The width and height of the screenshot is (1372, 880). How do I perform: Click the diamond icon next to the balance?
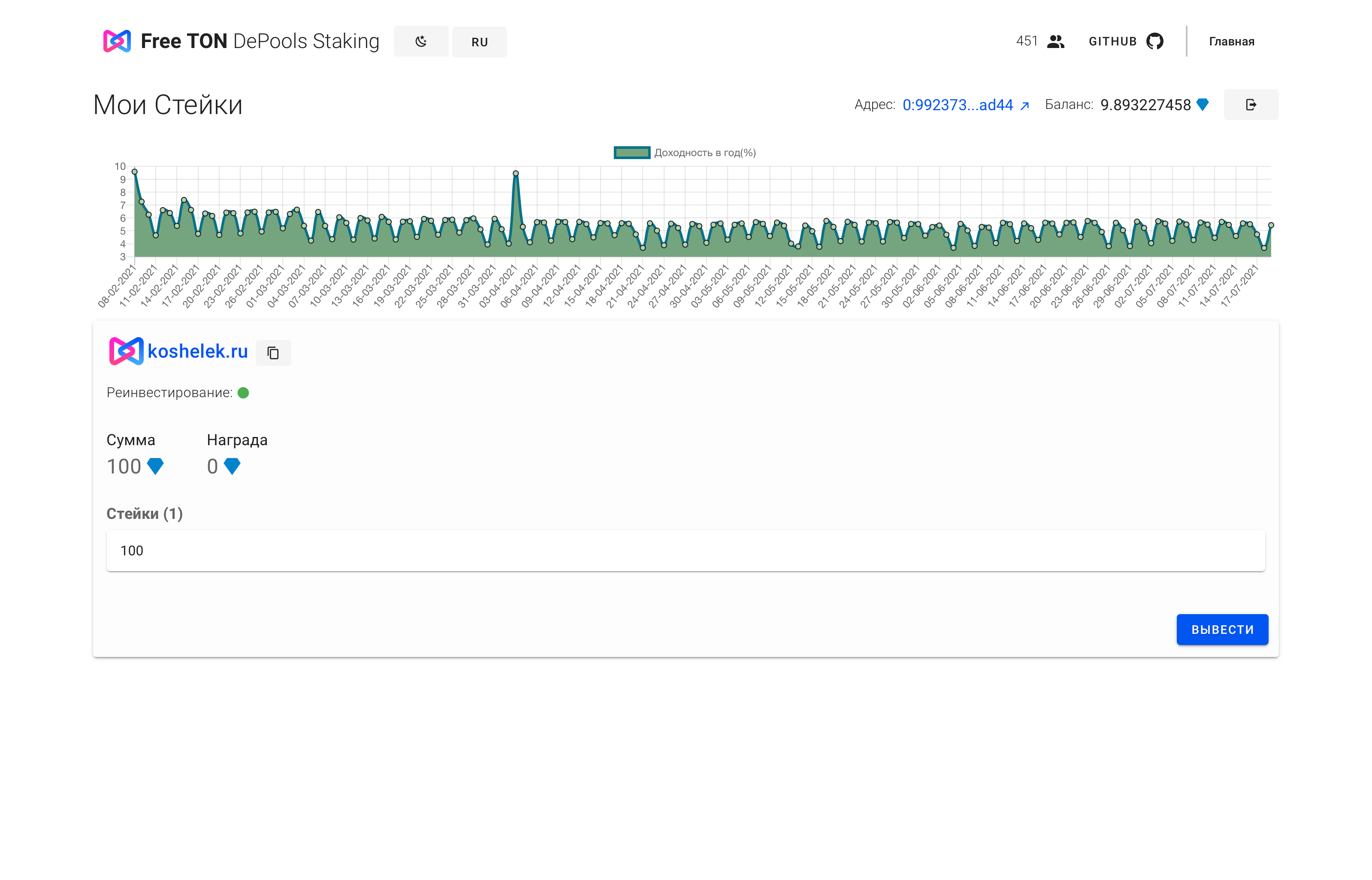click(1202, 105)
